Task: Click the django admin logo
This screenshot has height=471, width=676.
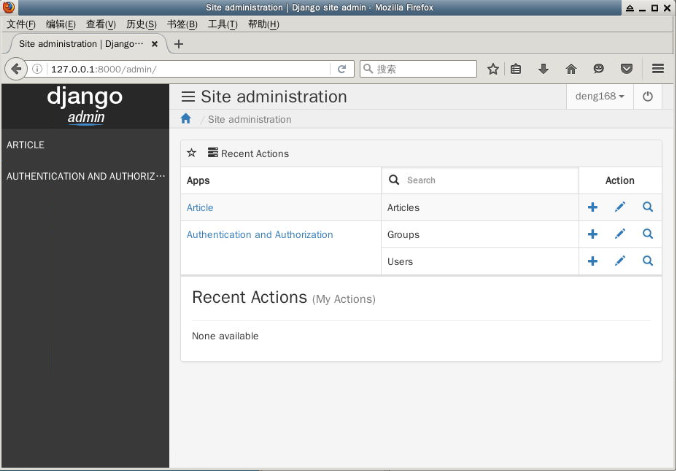Action: pos(85,106)
